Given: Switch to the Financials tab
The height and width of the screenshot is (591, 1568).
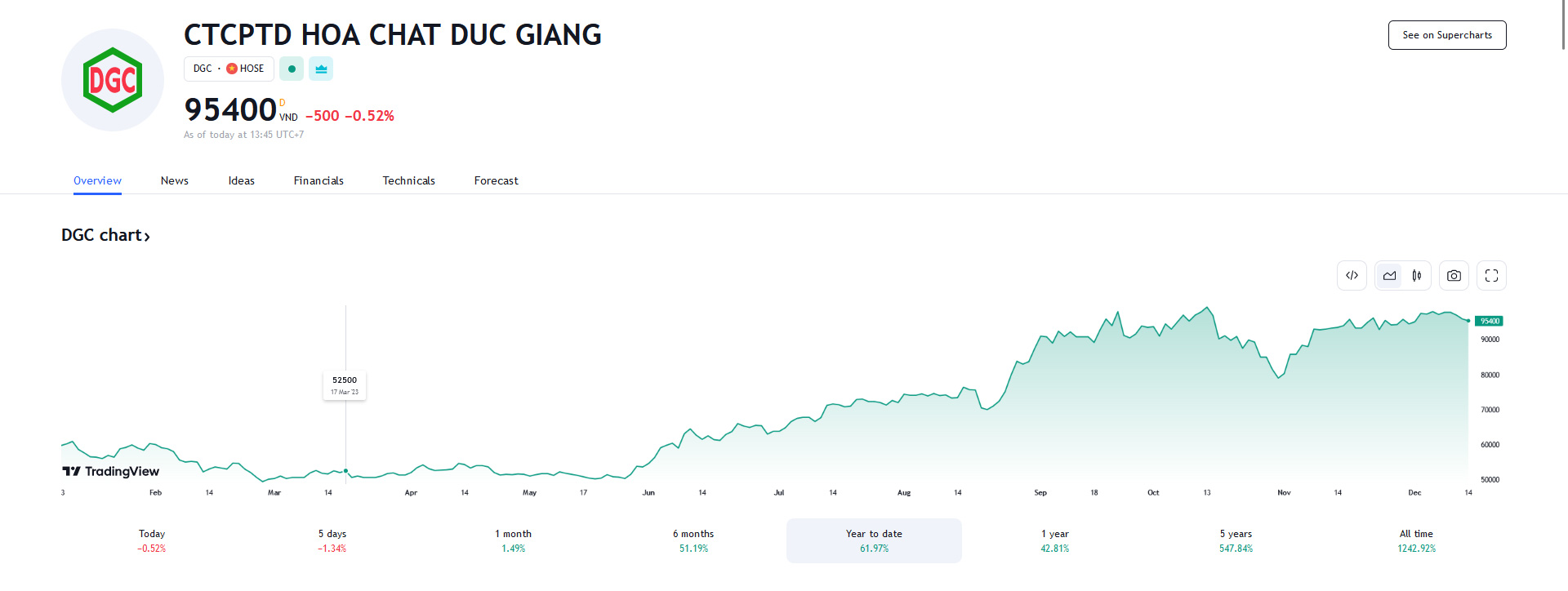Looking at the screenshot, I should 318,180.
